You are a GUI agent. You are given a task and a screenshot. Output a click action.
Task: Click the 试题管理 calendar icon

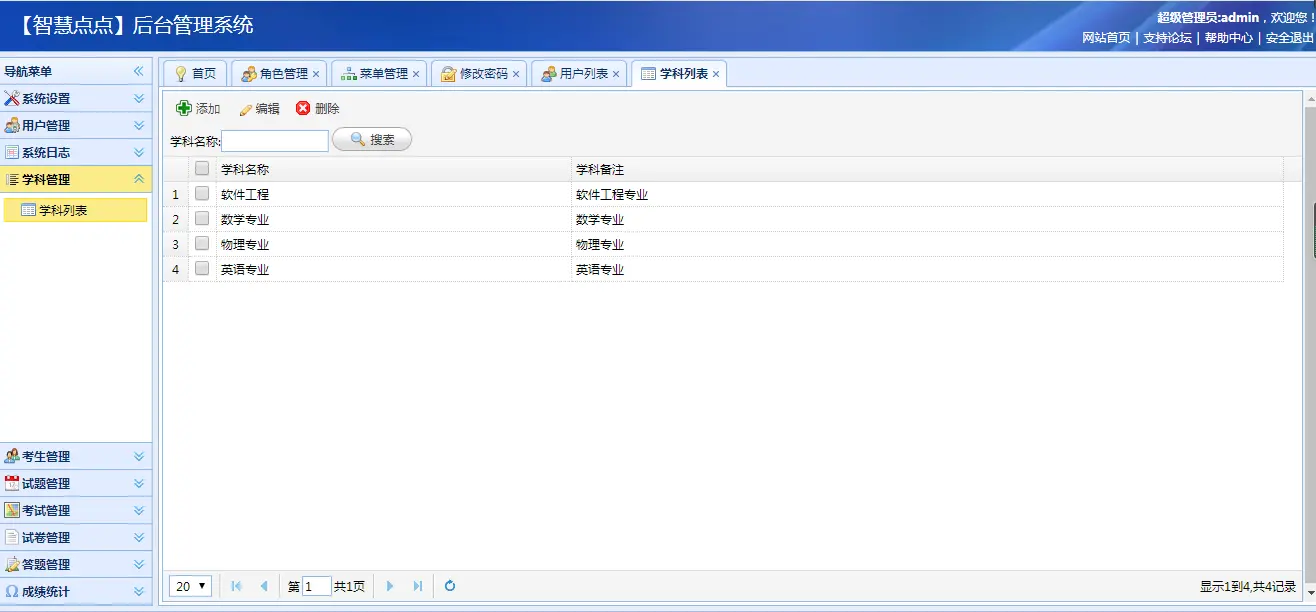(x=12, y=484)
